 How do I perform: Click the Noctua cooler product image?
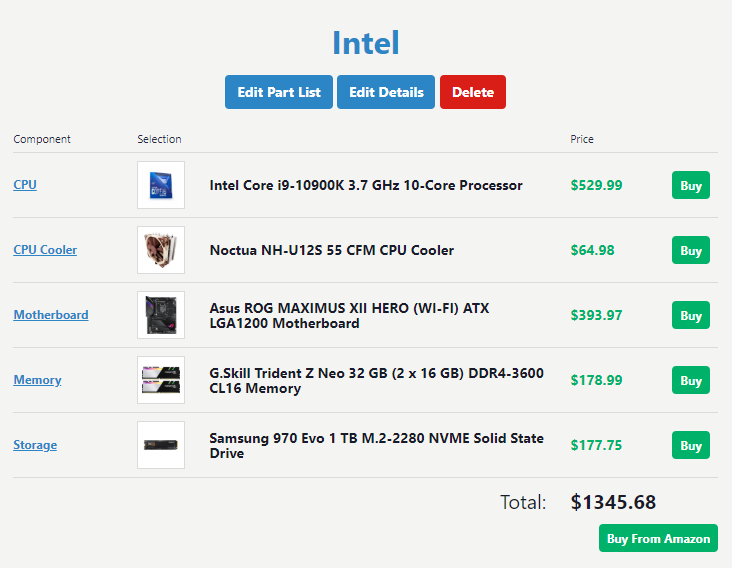point(161,250)
